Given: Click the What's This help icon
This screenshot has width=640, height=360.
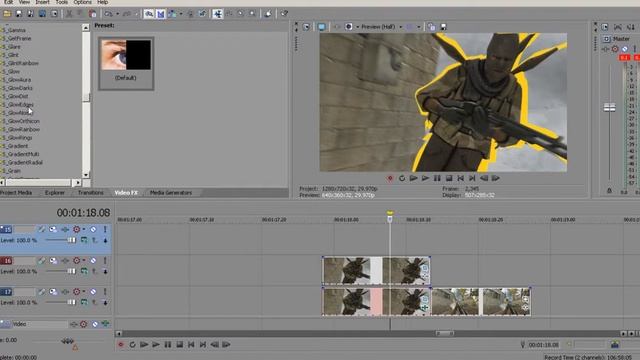Looking at the screenshot, I should point(284,14).
